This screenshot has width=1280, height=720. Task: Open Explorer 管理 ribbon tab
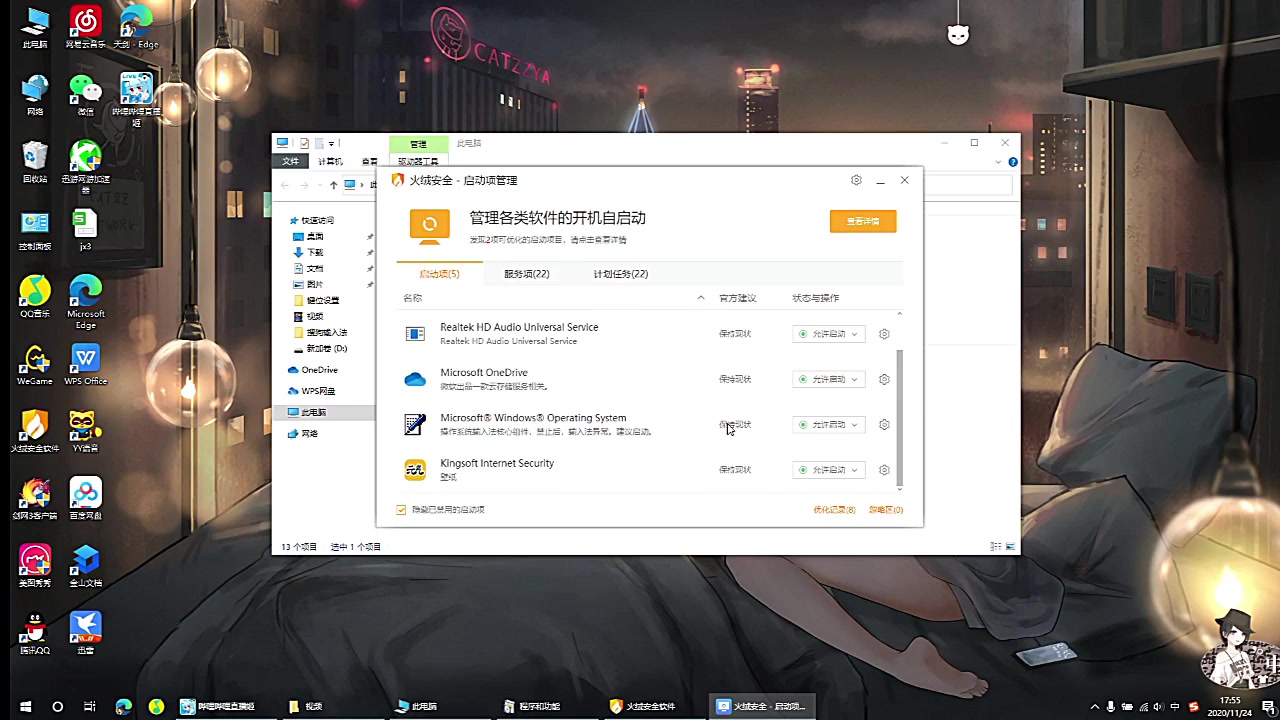418,144
